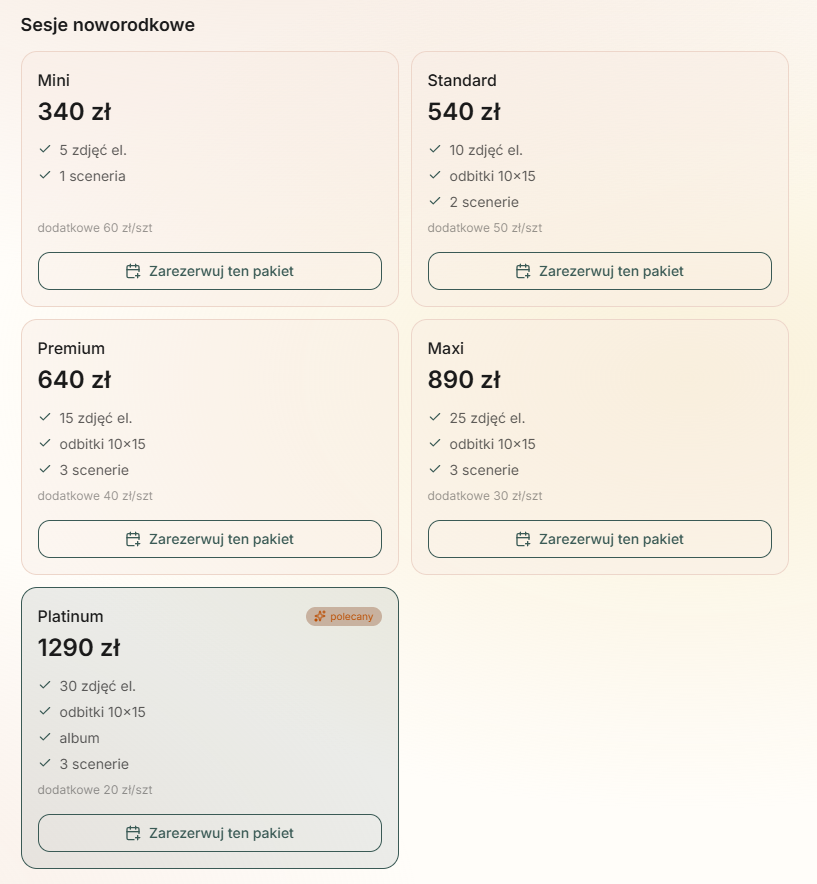817x884 pixels.
Task: Click checkmark next to album feature
Action: [45, 737]
